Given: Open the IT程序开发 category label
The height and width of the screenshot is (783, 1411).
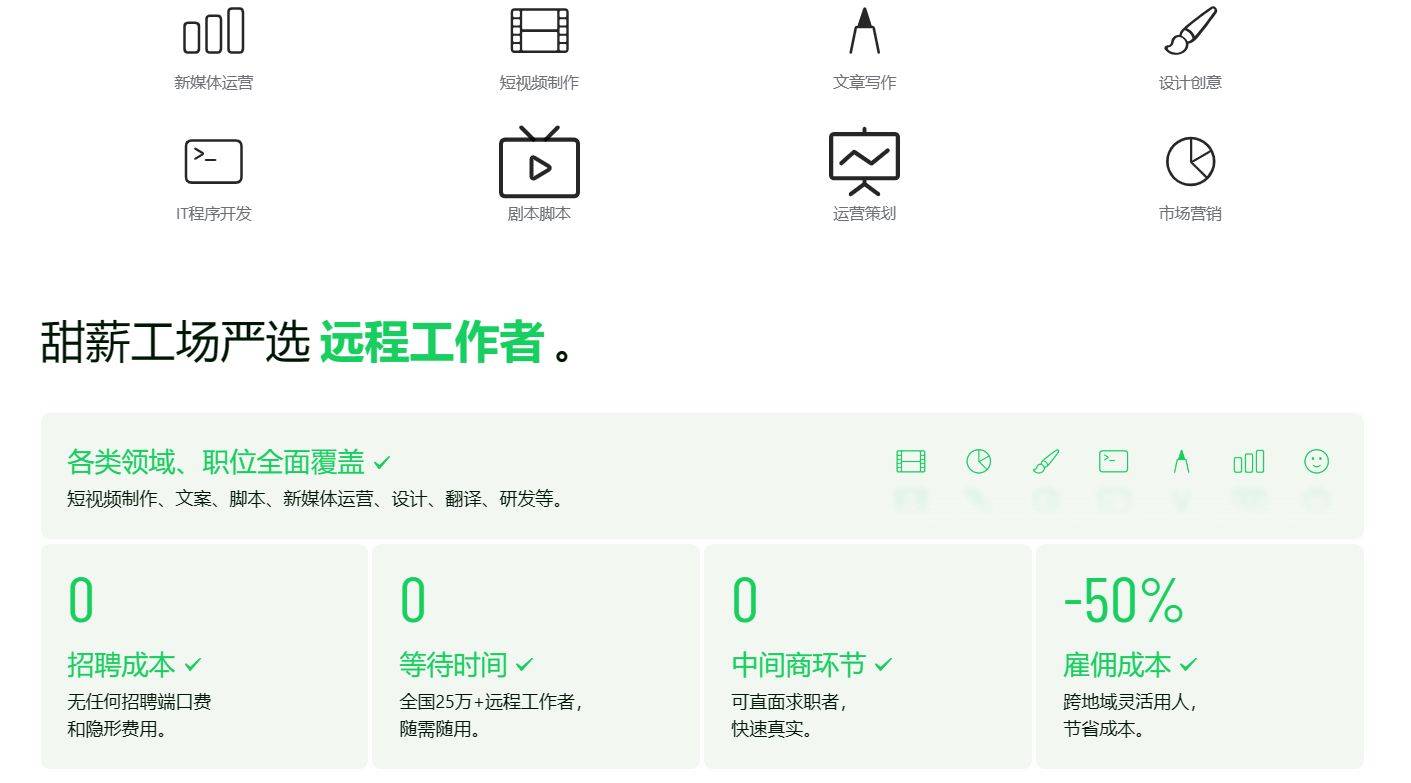Looking at the screenshot, I should coord(214,214).
